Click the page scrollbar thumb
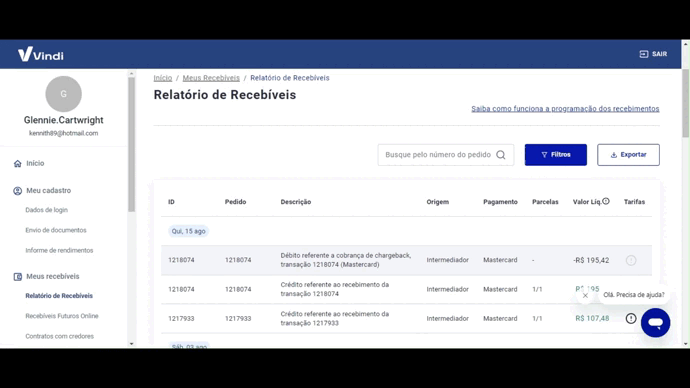This screenshot has height=388, width=690. pos(686,103)
